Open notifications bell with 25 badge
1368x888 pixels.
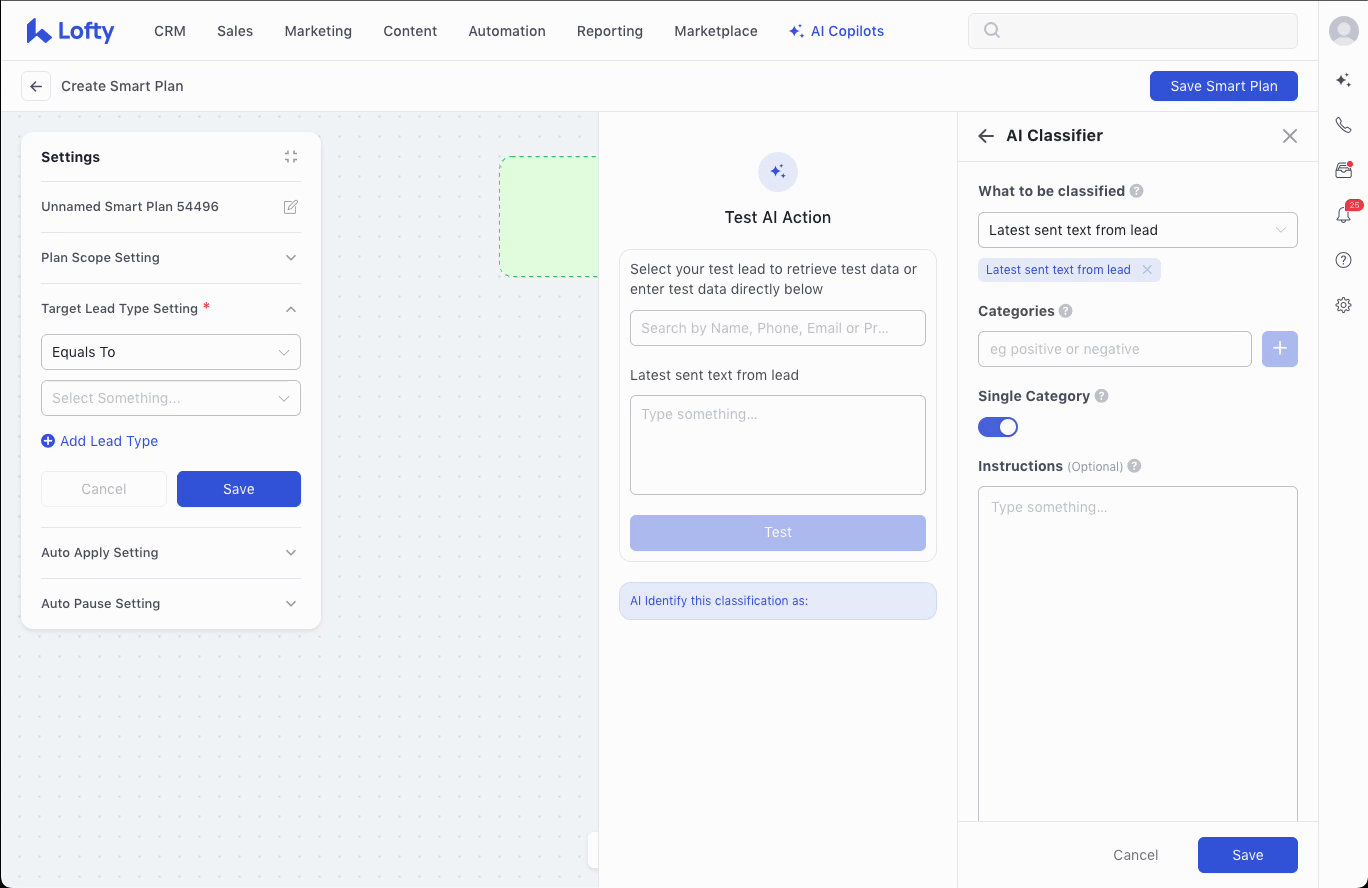click(1343, 215)
